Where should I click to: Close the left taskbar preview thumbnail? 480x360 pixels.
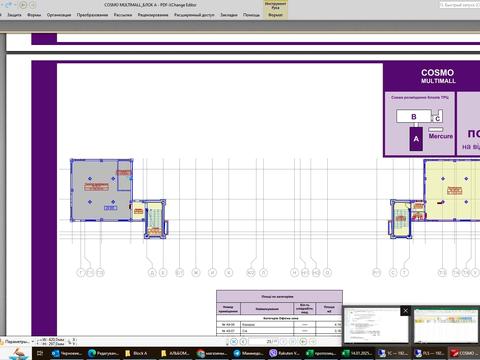tap(405, 311)
